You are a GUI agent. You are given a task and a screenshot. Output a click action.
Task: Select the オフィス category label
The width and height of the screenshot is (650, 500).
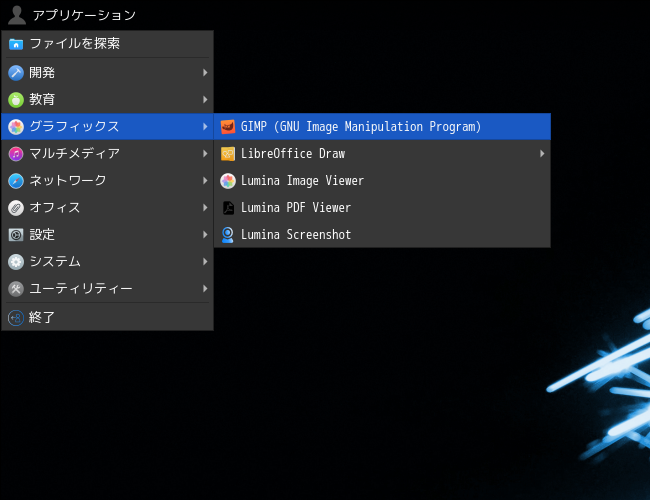[x=55, y=208]
